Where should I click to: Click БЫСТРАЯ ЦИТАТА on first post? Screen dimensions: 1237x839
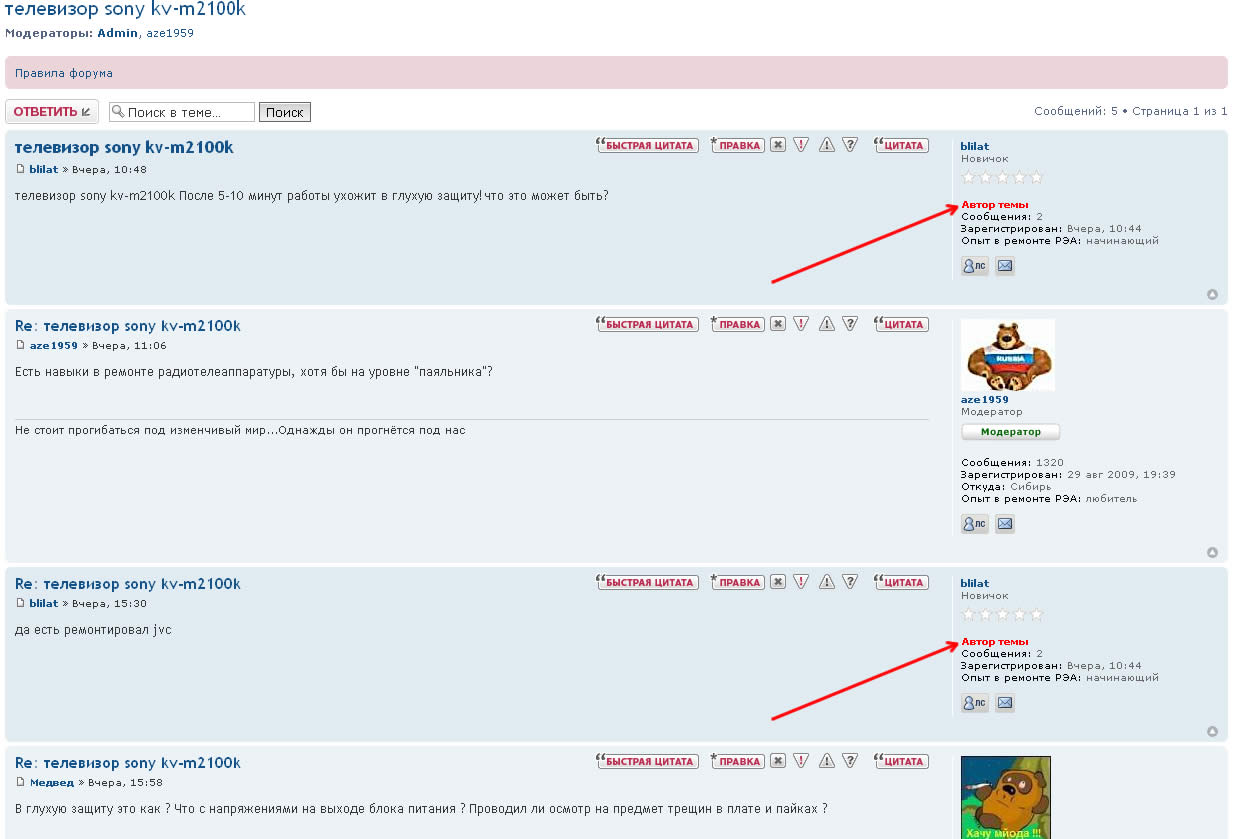tap(646, 145)
